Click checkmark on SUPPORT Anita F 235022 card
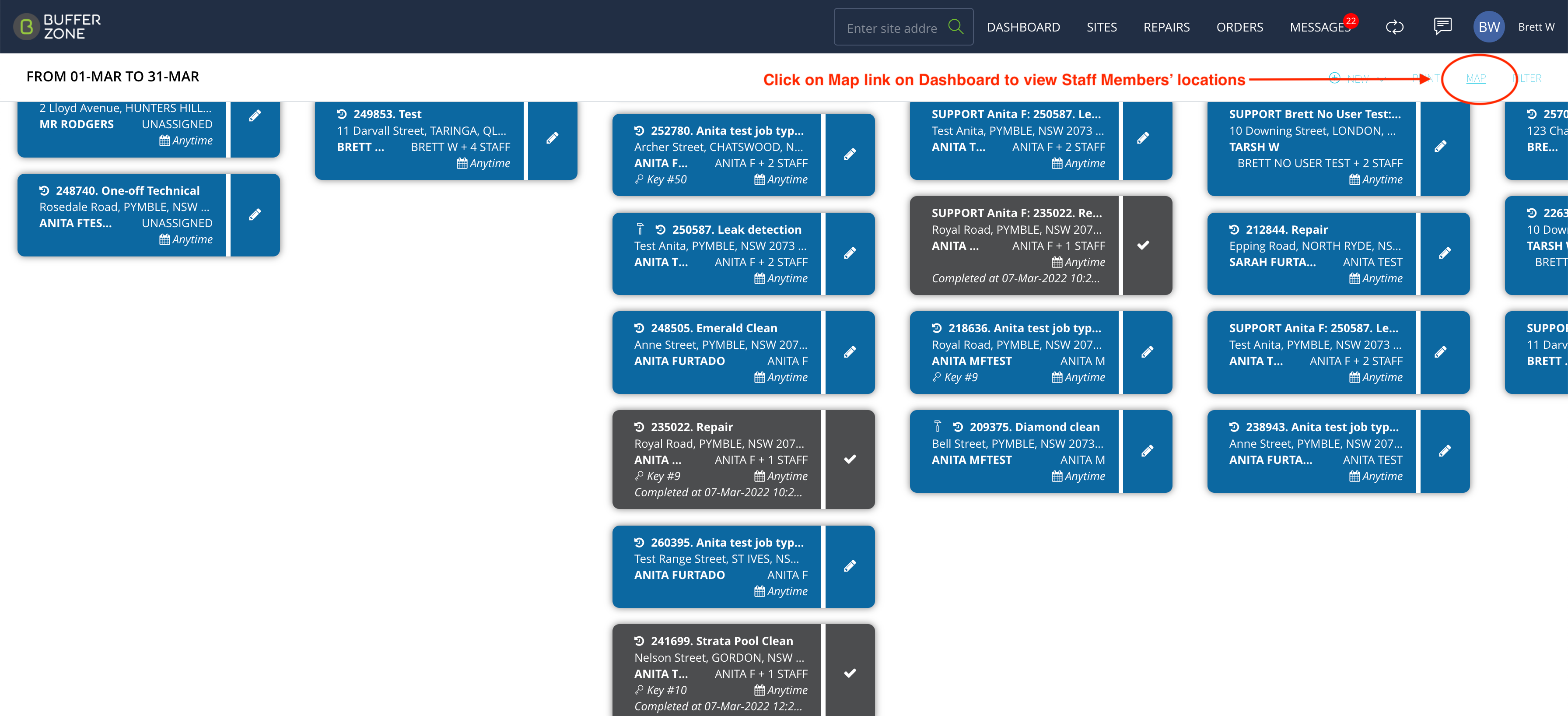Viewport: 1568px width, 716px height. 1143,245
